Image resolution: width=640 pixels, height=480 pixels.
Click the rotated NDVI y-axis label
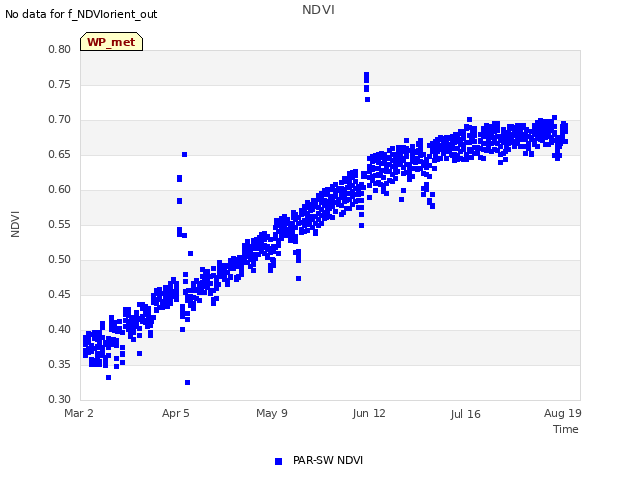15,224
